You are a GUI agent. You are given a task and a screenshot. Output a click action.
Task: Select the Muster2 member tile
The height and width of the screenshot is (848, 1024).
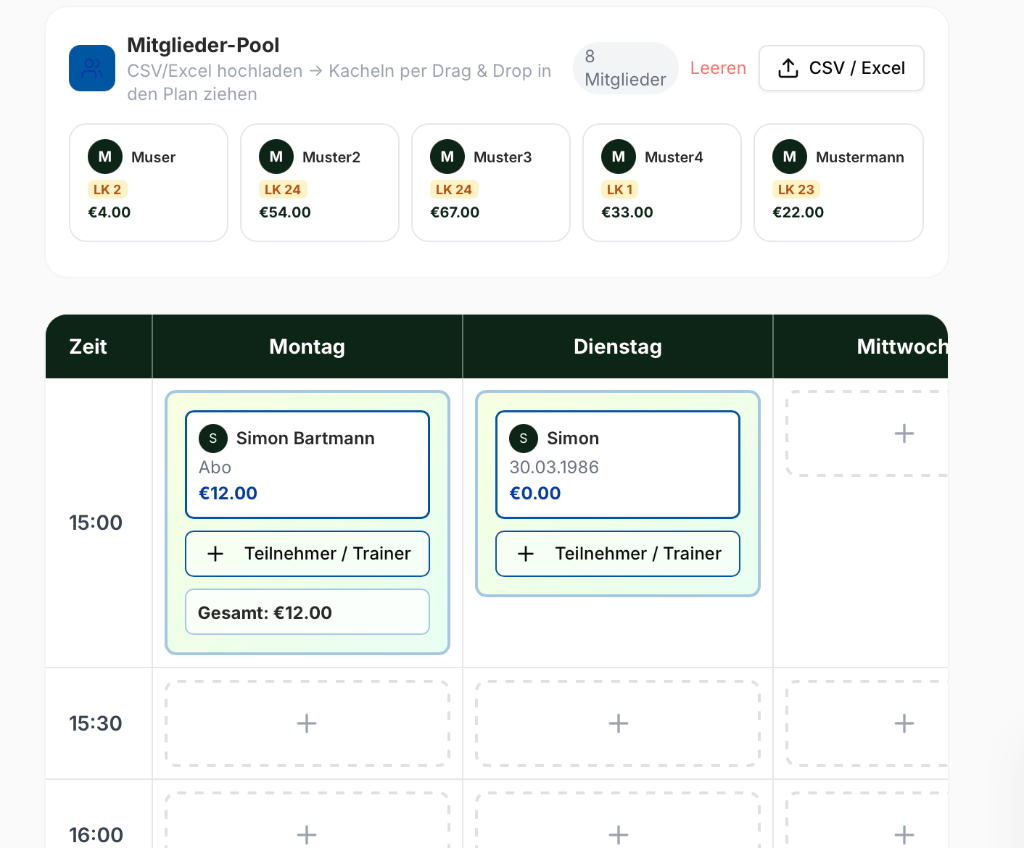tap(320, 183)
